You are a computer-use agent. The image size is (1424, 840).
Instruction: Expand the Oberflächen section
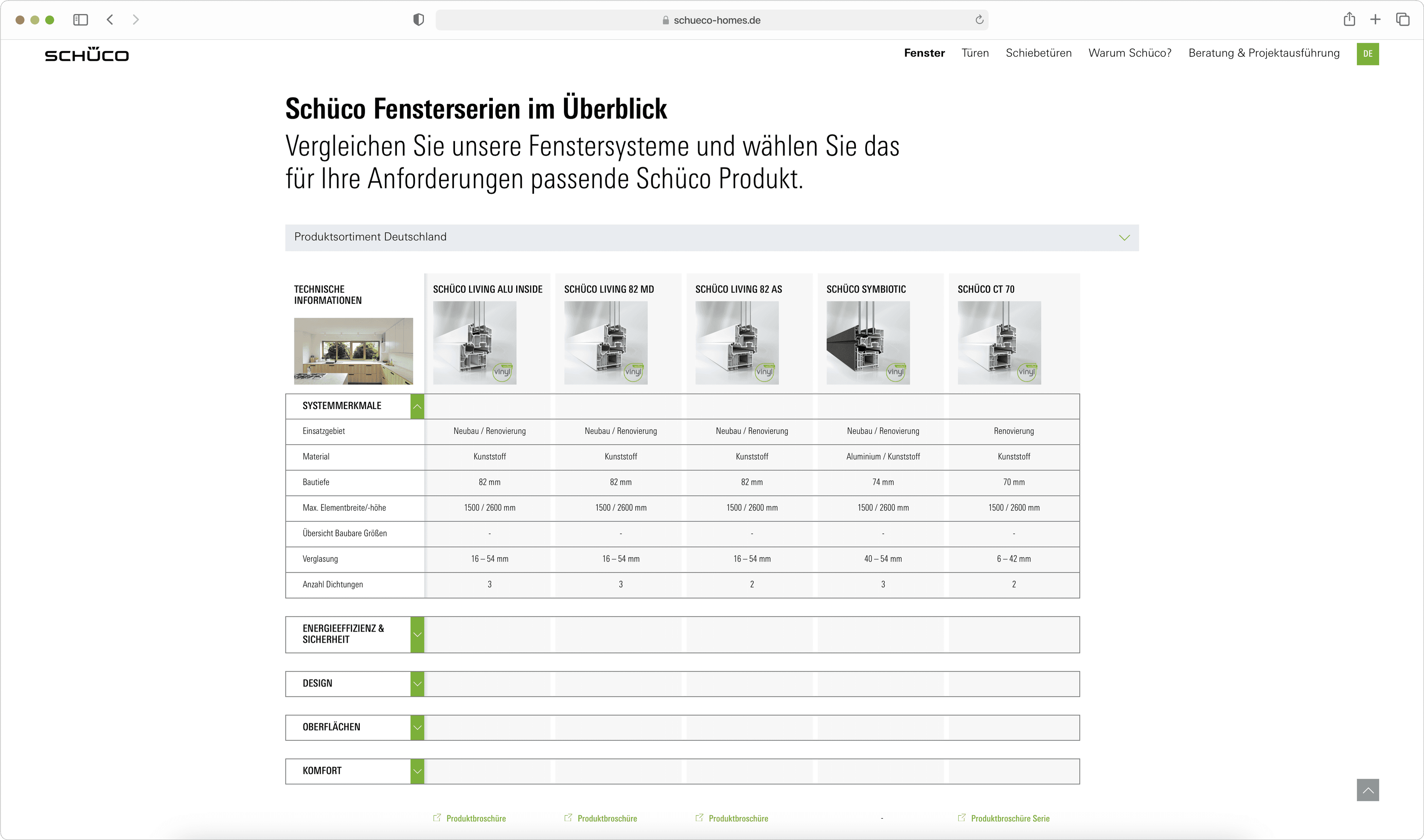417,727
